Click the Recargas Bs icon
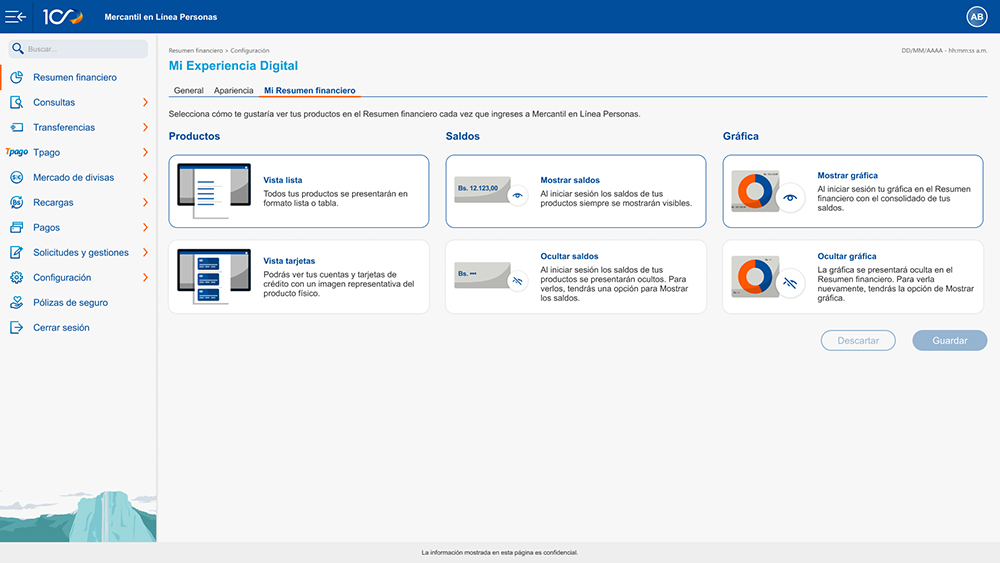Image resolution: width=1000 pixels, height=563 pixels. 17,202
